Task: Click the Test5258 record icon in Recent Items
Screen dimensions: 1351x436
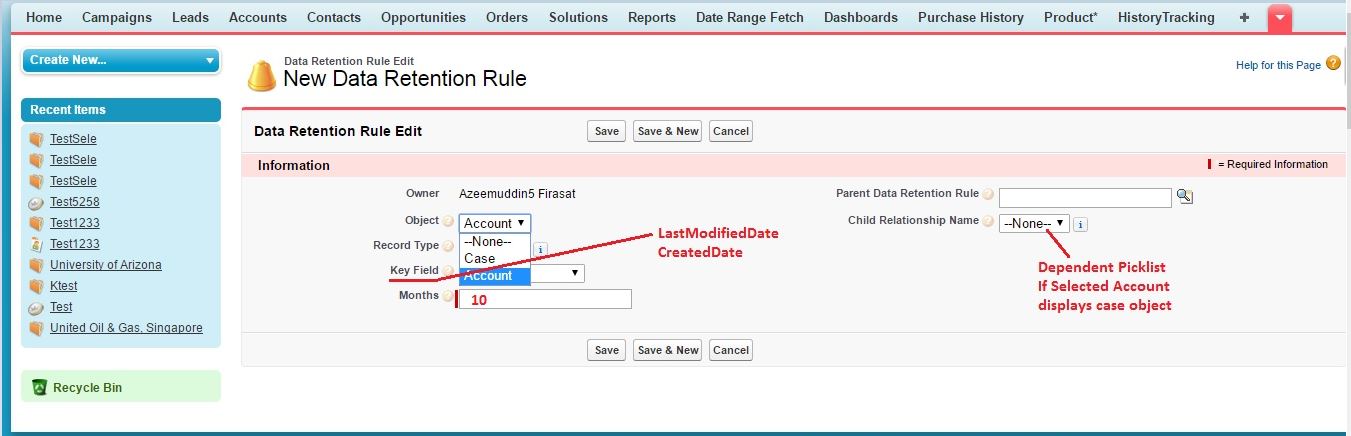Action: click(36, 202)
